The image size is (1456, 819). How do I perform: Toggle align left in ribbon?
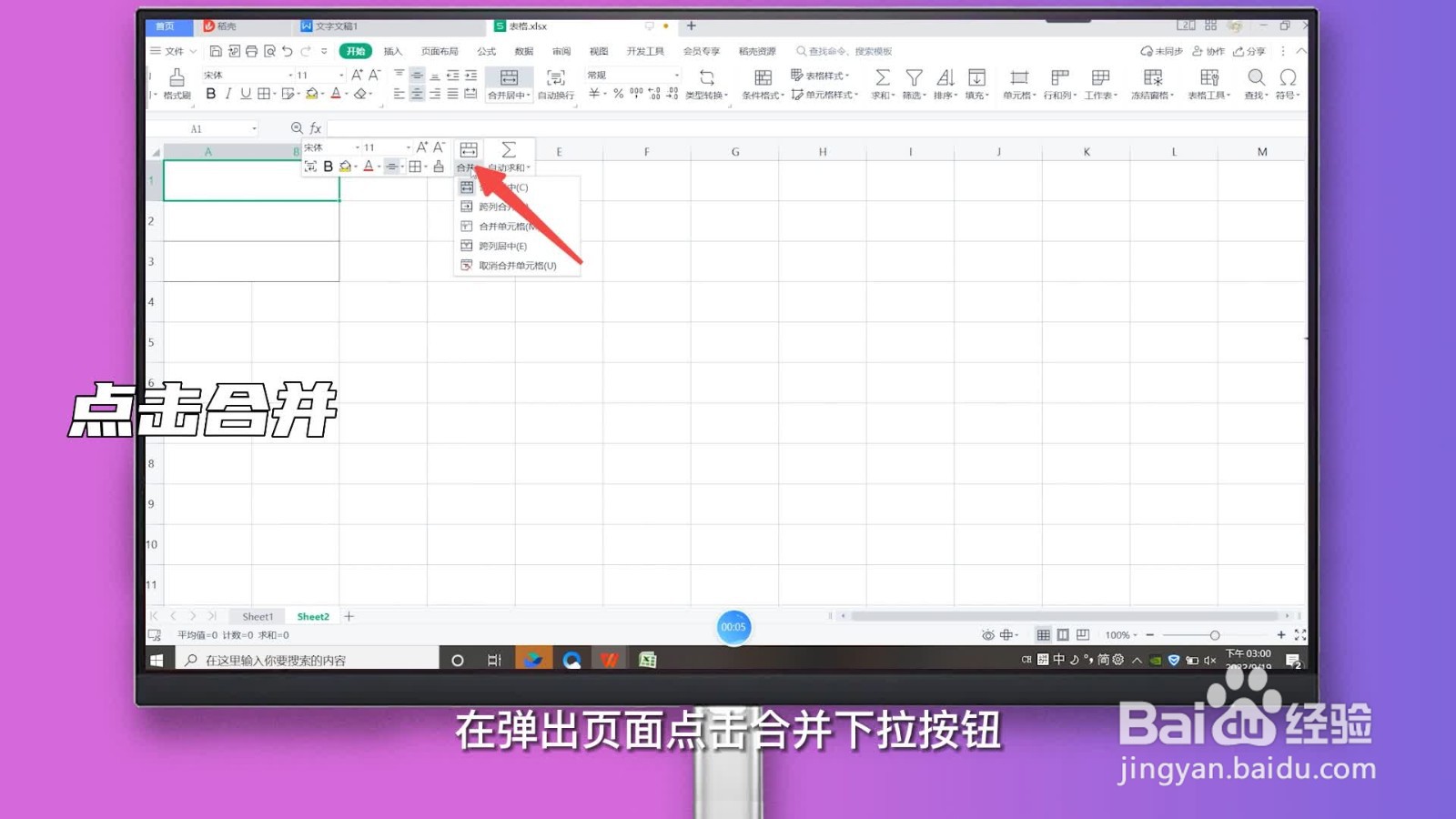[399, 94]
